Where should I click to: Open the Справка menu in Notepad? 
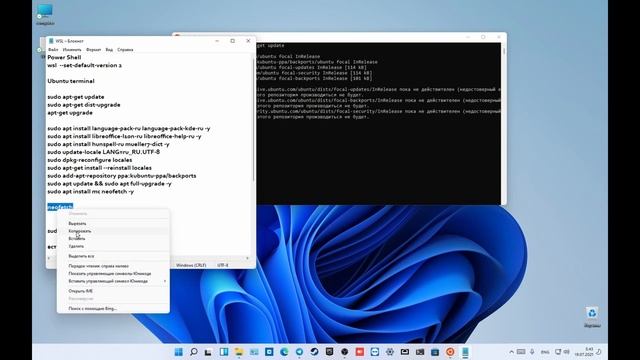pyautogui.click(x=125, y=50)
